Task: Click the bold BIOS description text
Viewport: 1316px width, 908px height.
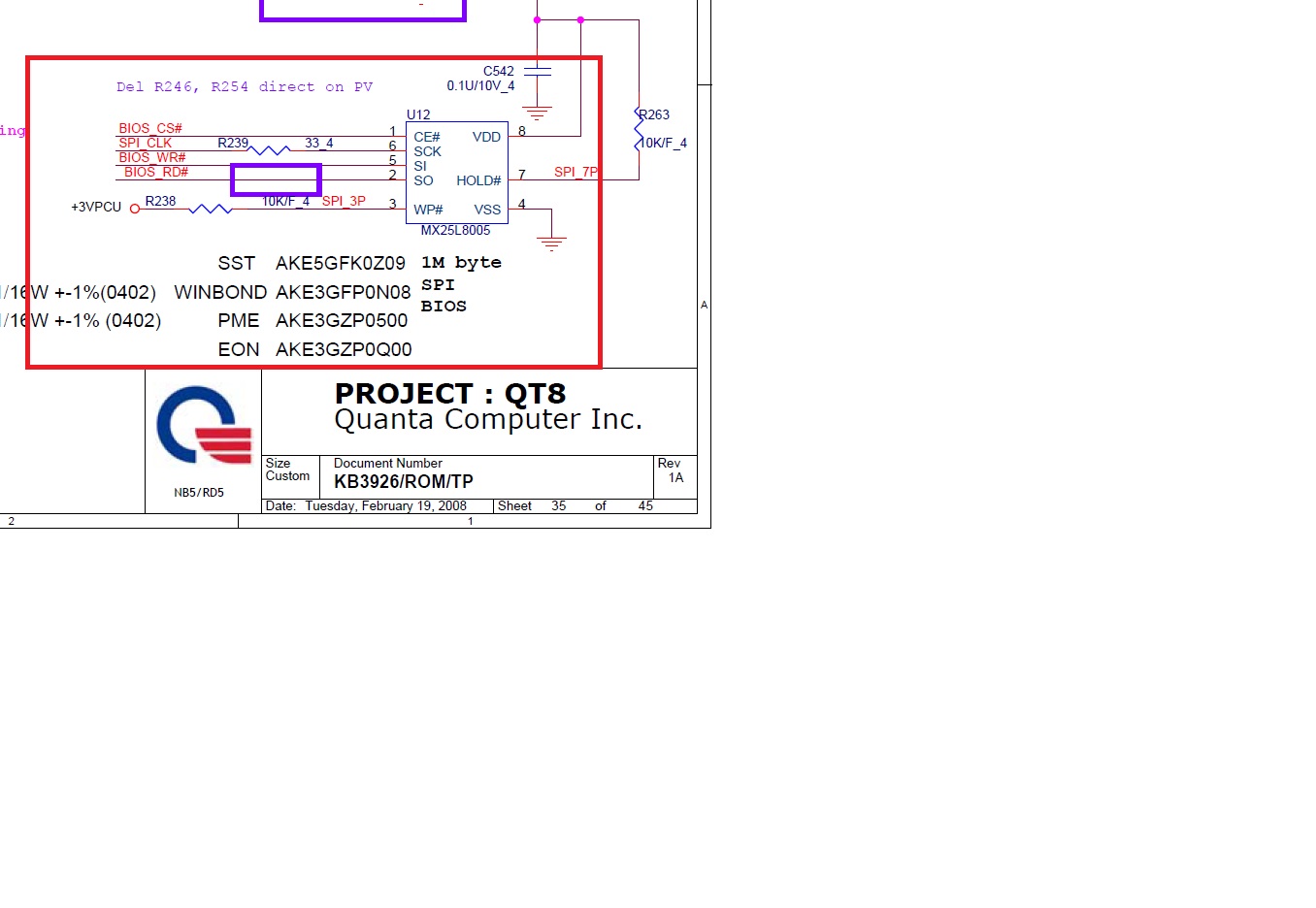Action: (444, 306)
